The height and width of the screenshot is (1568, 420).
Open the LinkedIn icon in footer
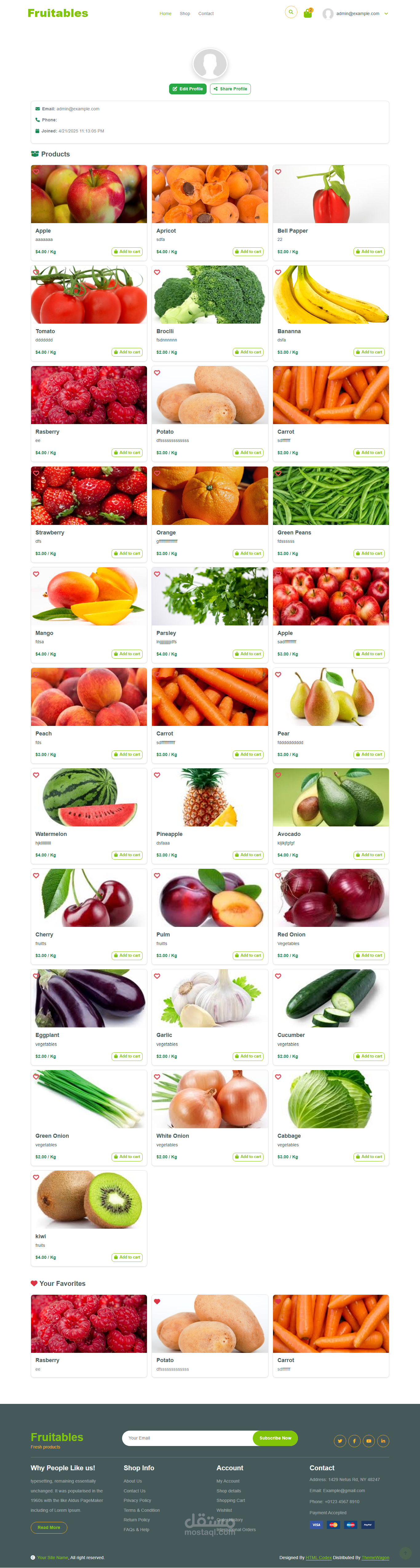tap(383, 1441)
